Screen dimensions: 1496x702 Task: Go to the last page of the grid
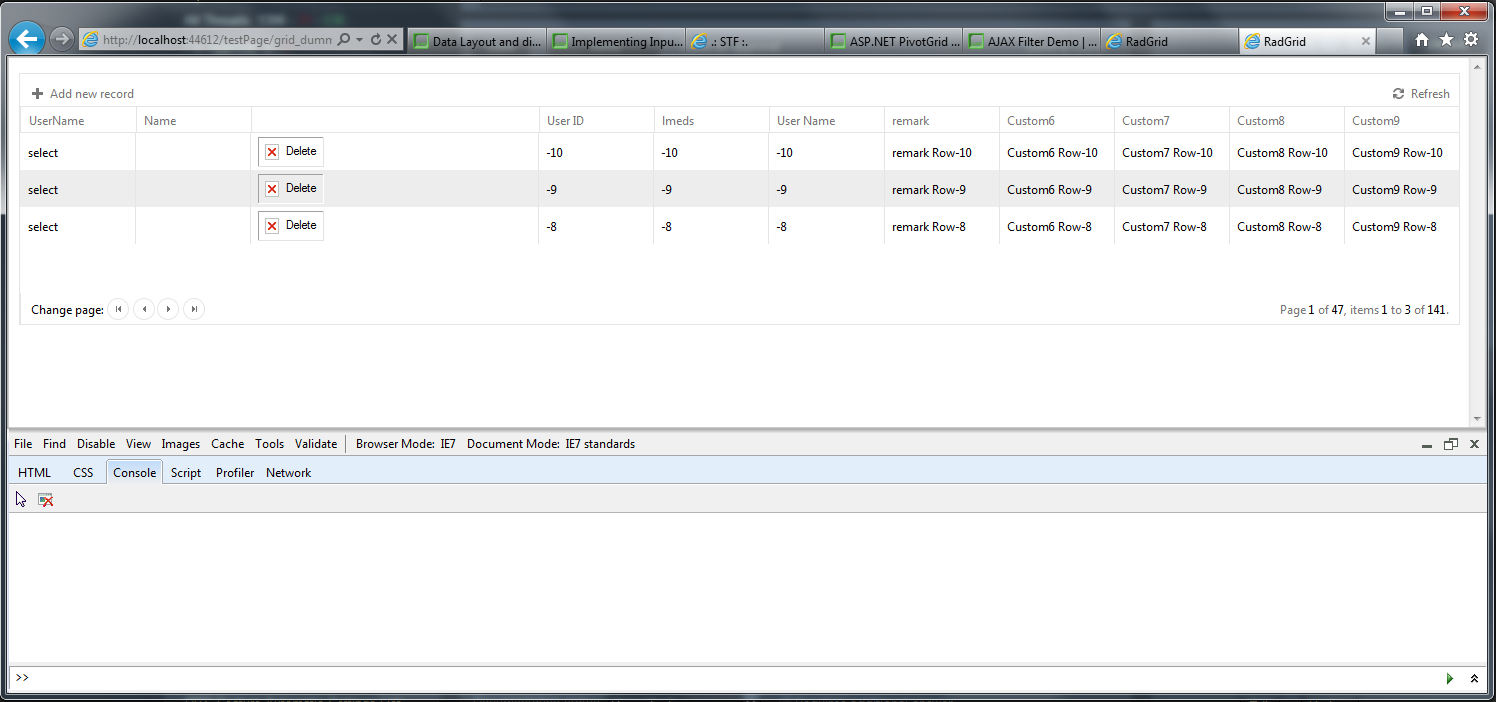tap(194, 309)
